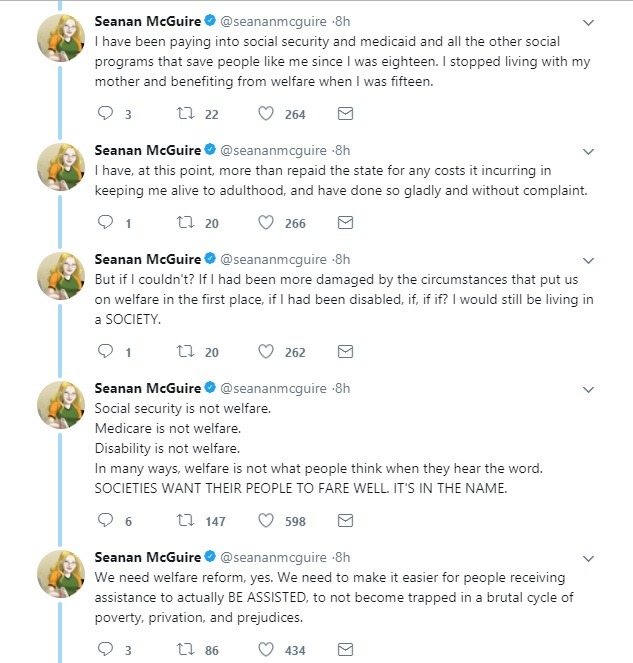This screenshot has height=663, width=633.
Task: Retweet the tweet with 147 retweets
Action: point(185,520)
